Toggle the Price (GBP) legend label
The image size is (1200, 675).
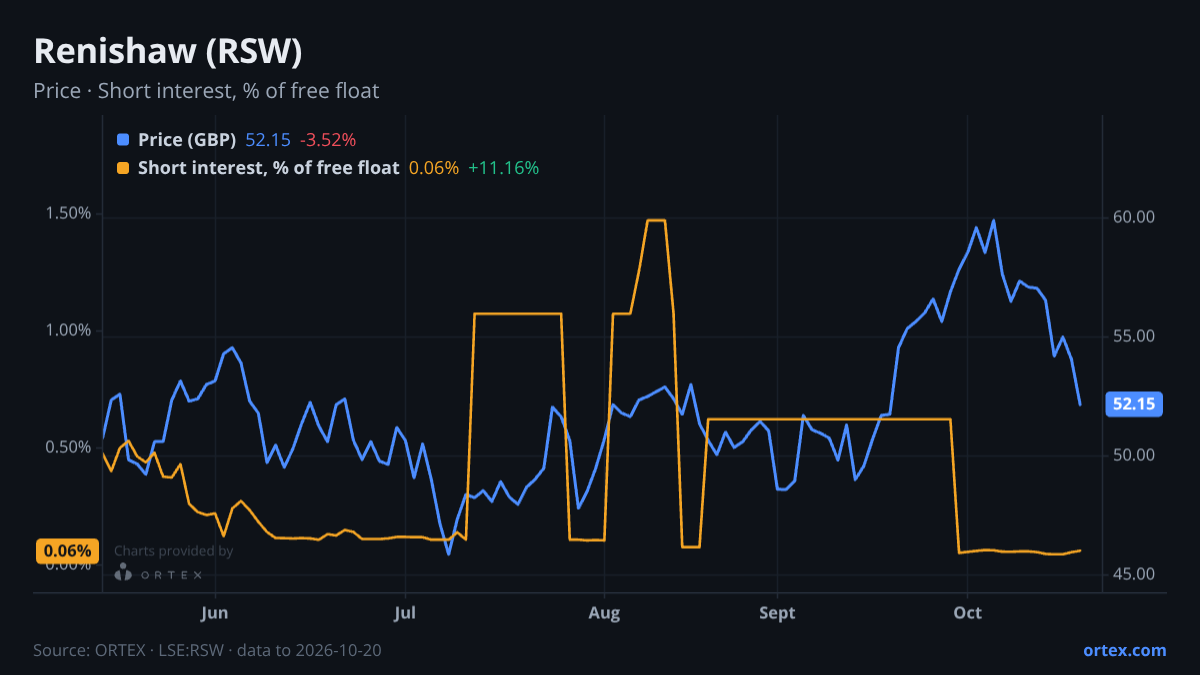(187, 140)
